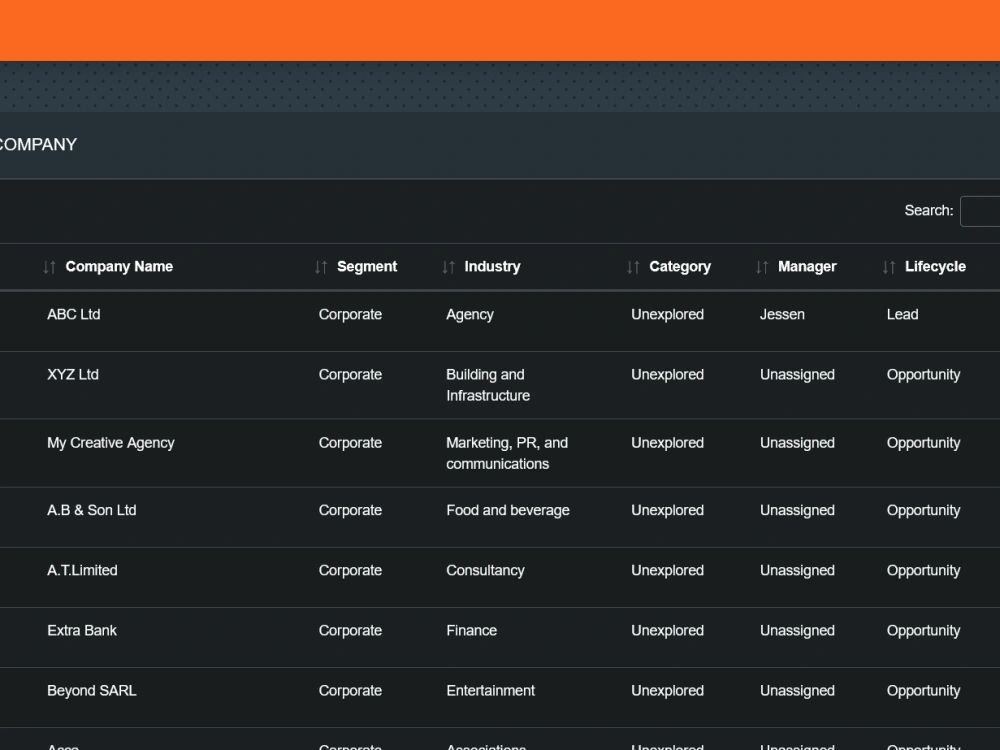Sort by Category column arrows

(x=633, y=267)
